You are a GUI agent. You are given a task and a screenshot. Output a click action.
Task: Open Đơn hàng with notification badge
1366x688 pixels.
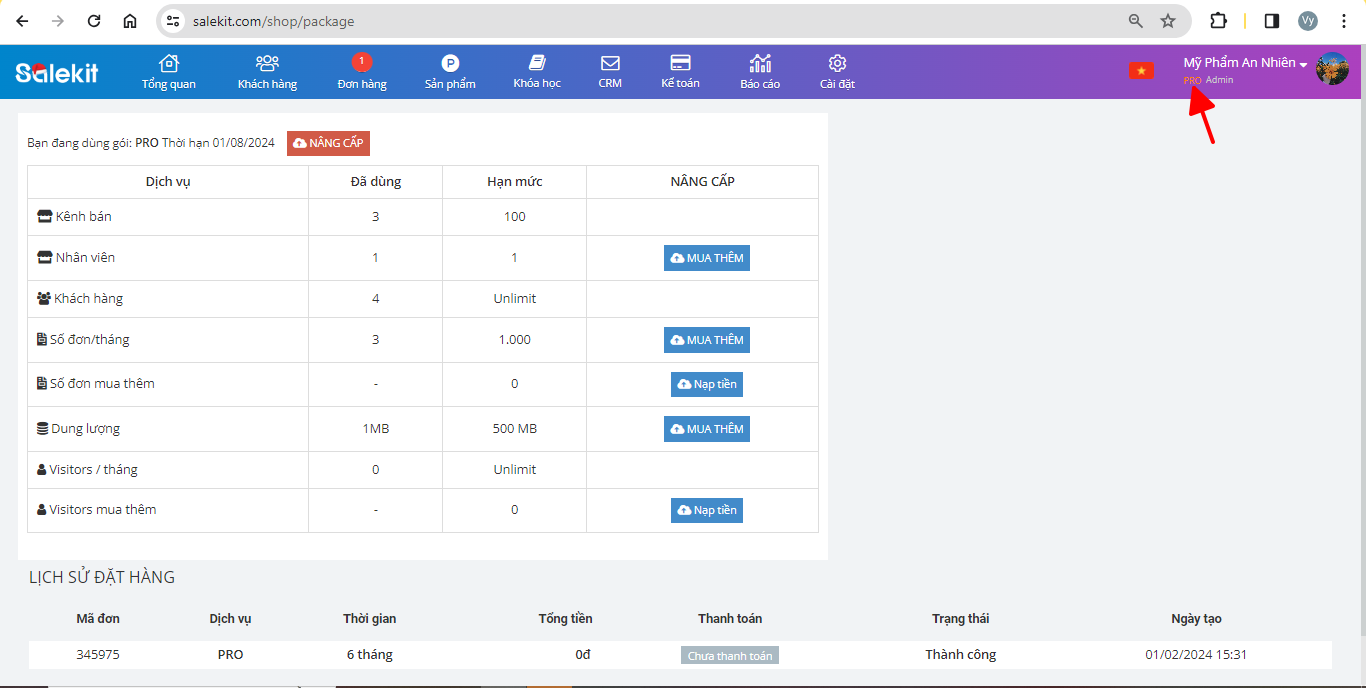coord(361,64)
